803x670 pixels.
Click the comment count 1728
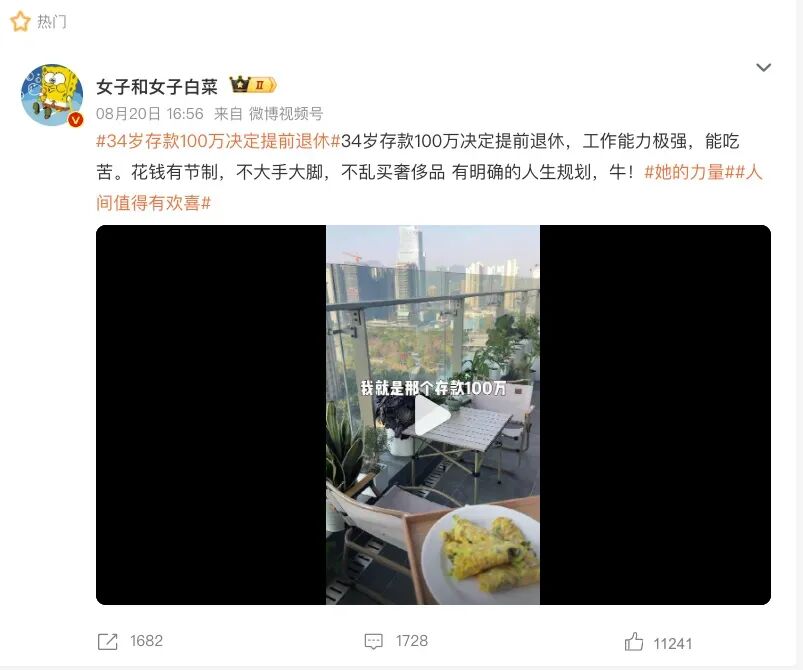(x=412, y=641)
